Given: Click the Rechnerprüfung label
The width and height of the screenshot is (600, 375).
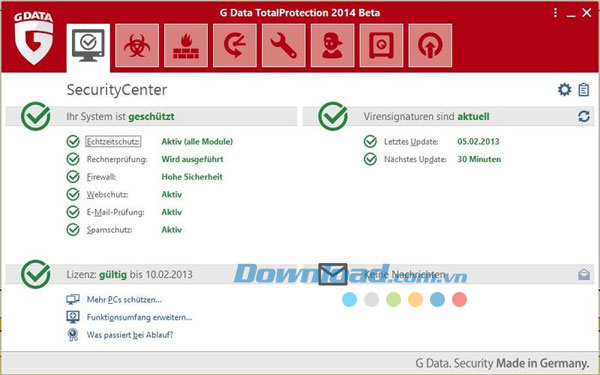Looking at the screenshot, I should coord(117,159).
